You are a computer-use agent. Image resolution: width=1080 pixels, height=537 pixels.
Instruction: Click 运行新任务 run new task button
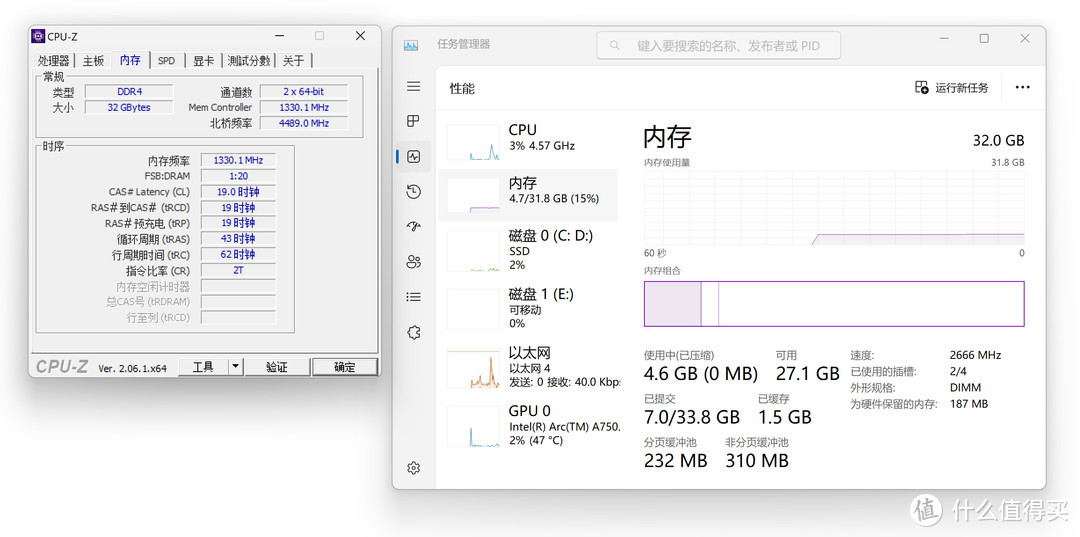click(x=951, y=87)
